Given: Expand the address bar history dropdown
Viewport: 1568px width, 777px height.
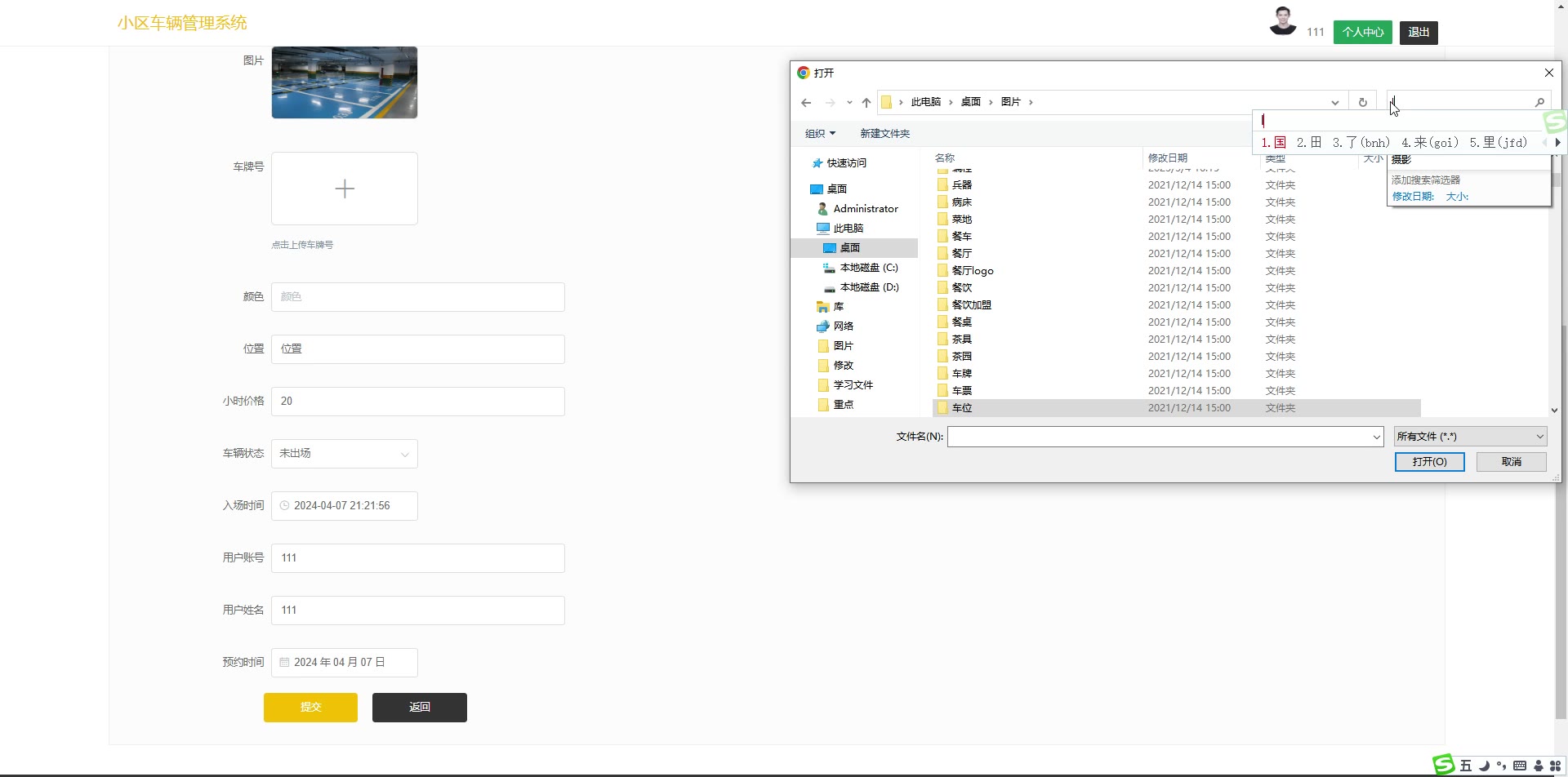Looking at the screenshot, I should (1335, 102).
